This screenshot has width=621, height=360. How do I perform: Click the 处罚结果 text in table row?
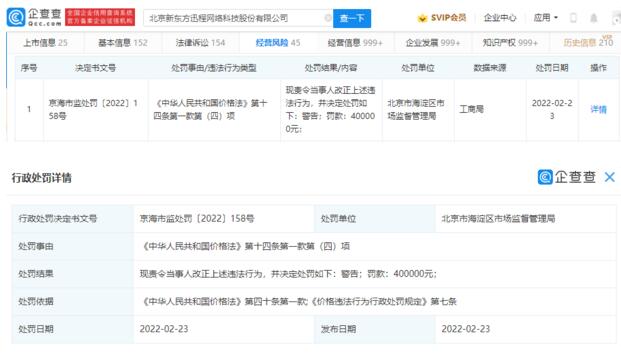pyautogui.click(x=330, y=110)
